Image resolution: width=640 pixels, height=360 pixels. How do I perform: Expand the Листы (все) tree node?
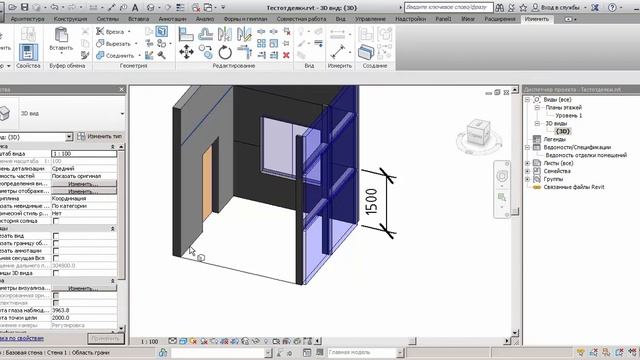pos(527,163)
